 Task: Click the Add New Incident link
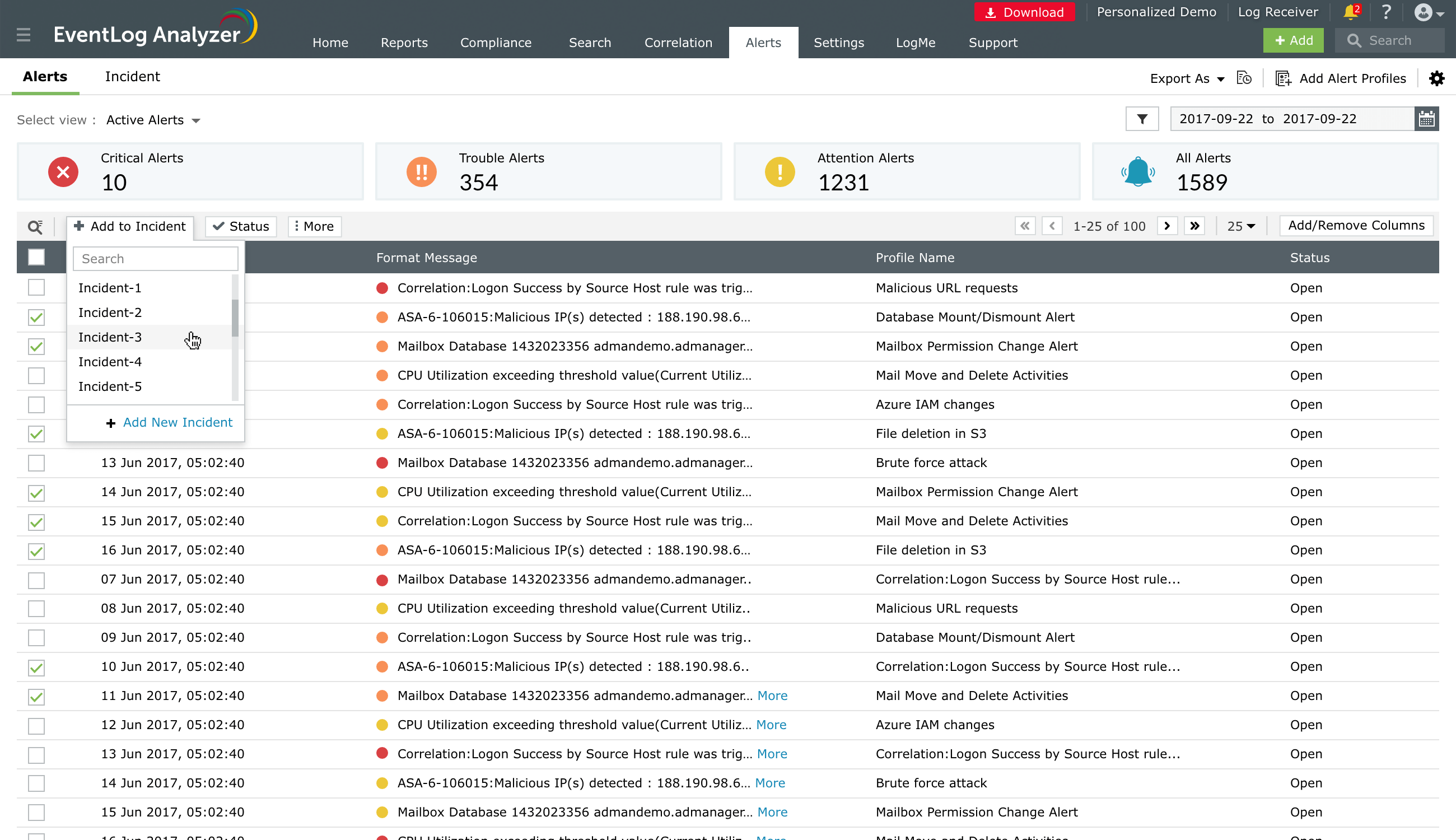coord(177,423)
